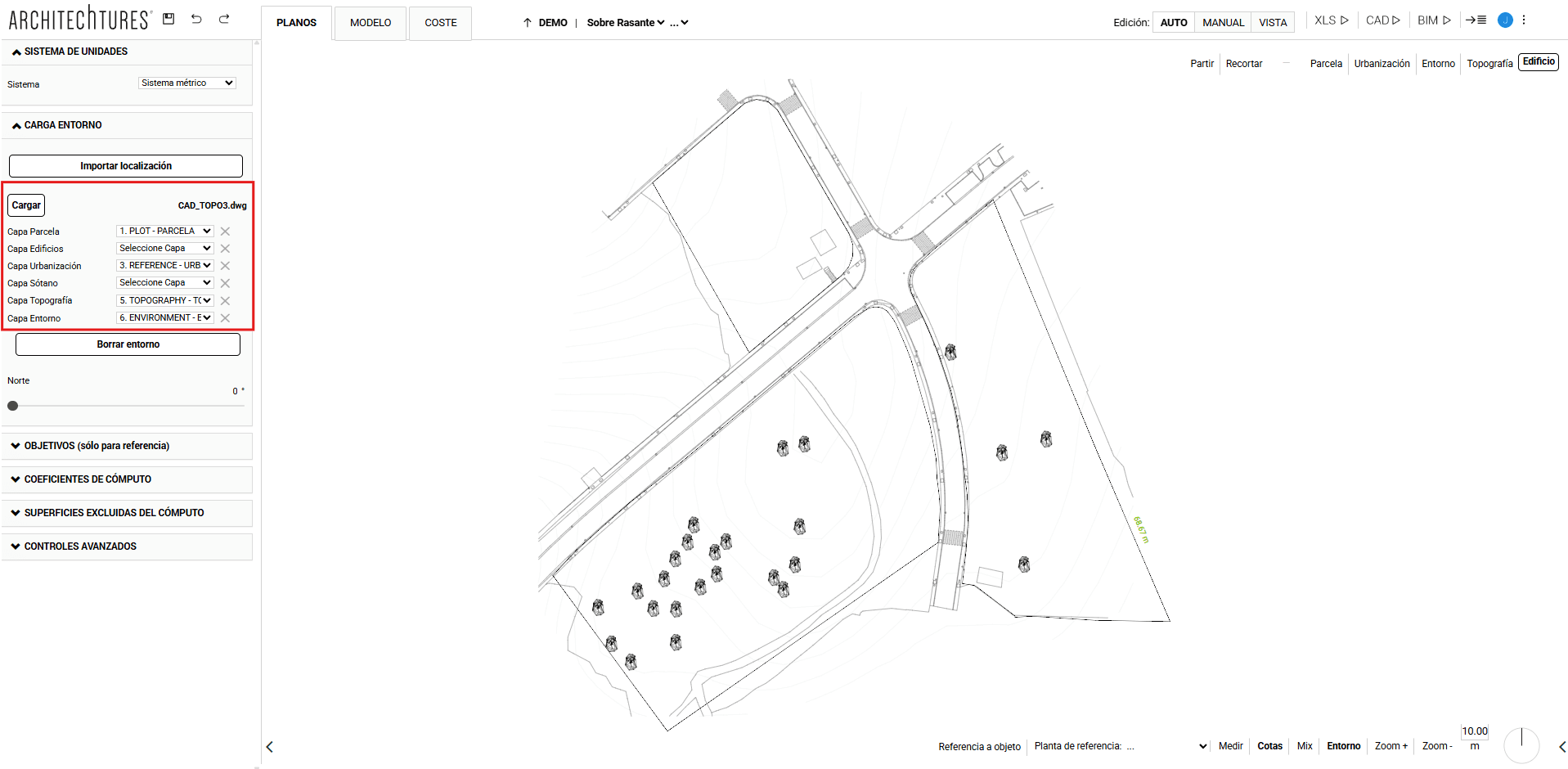The height and width of the screenshot is (769, 1568).
Task: Switch edition mode to VISTA
Action: (1272, 22)
